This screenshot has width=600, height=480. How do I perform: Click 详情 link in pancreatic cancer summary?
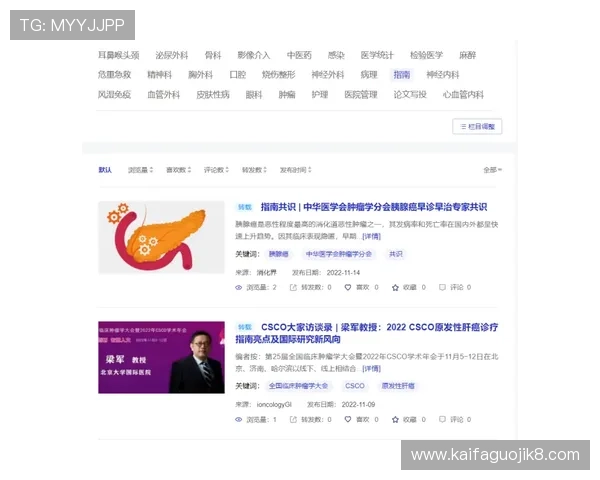coord(371,236)
